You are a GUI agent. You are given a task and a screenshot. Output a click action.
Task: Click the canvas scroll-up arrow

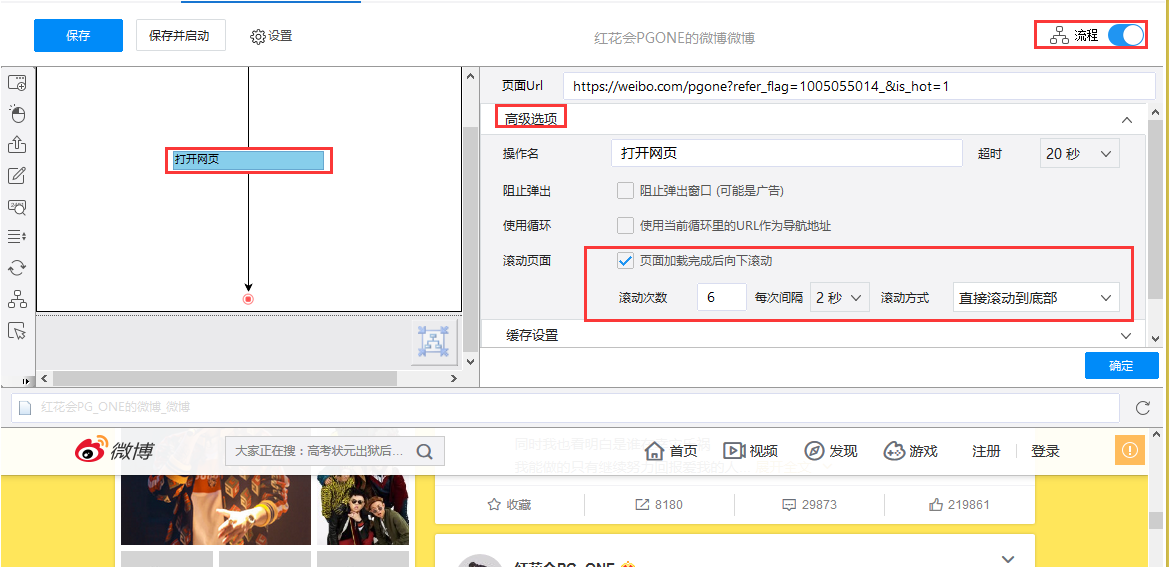470,76
